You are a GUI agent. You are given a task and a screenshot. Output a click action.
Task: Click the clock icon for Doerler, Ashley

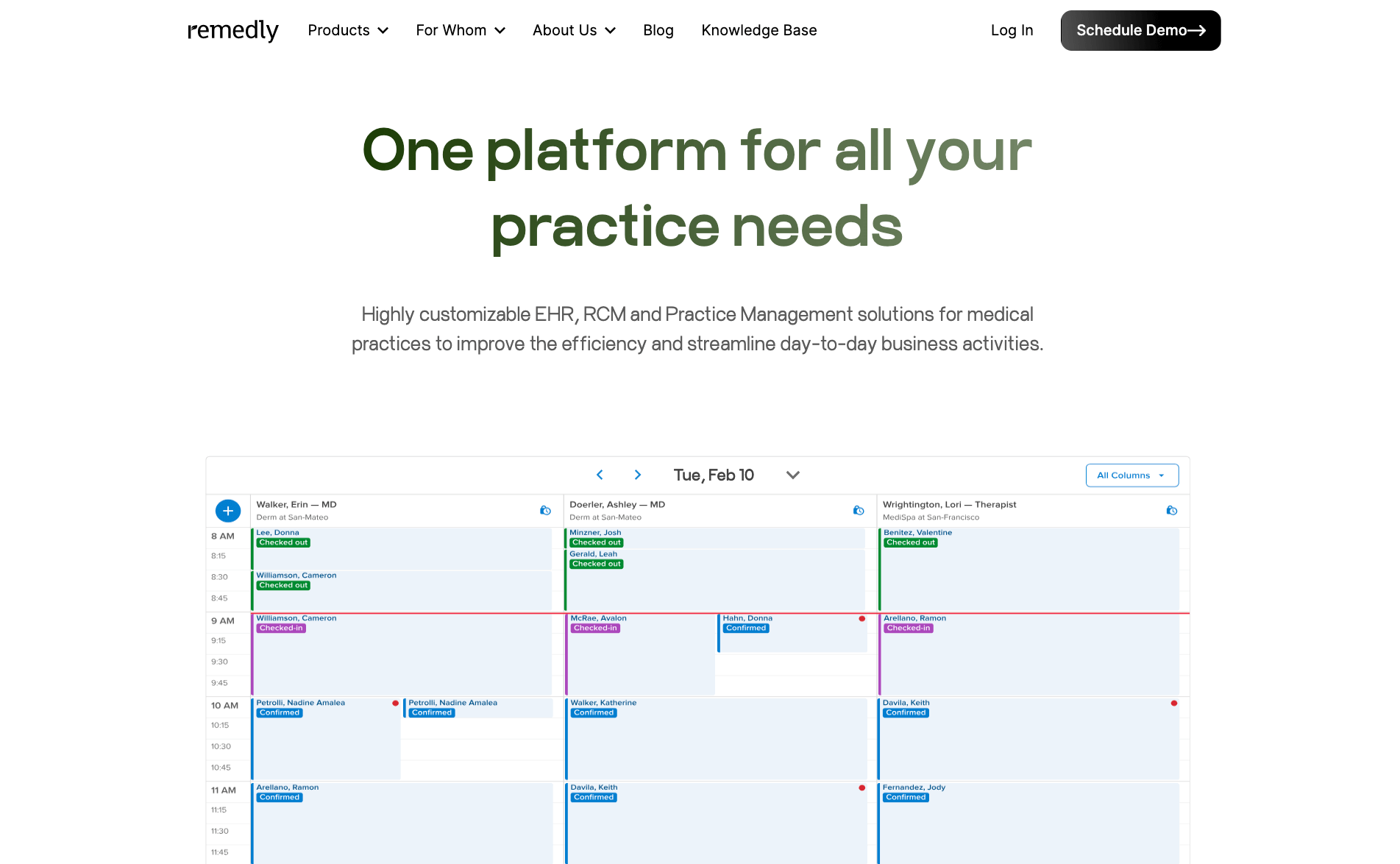click(x=859, y=510)
